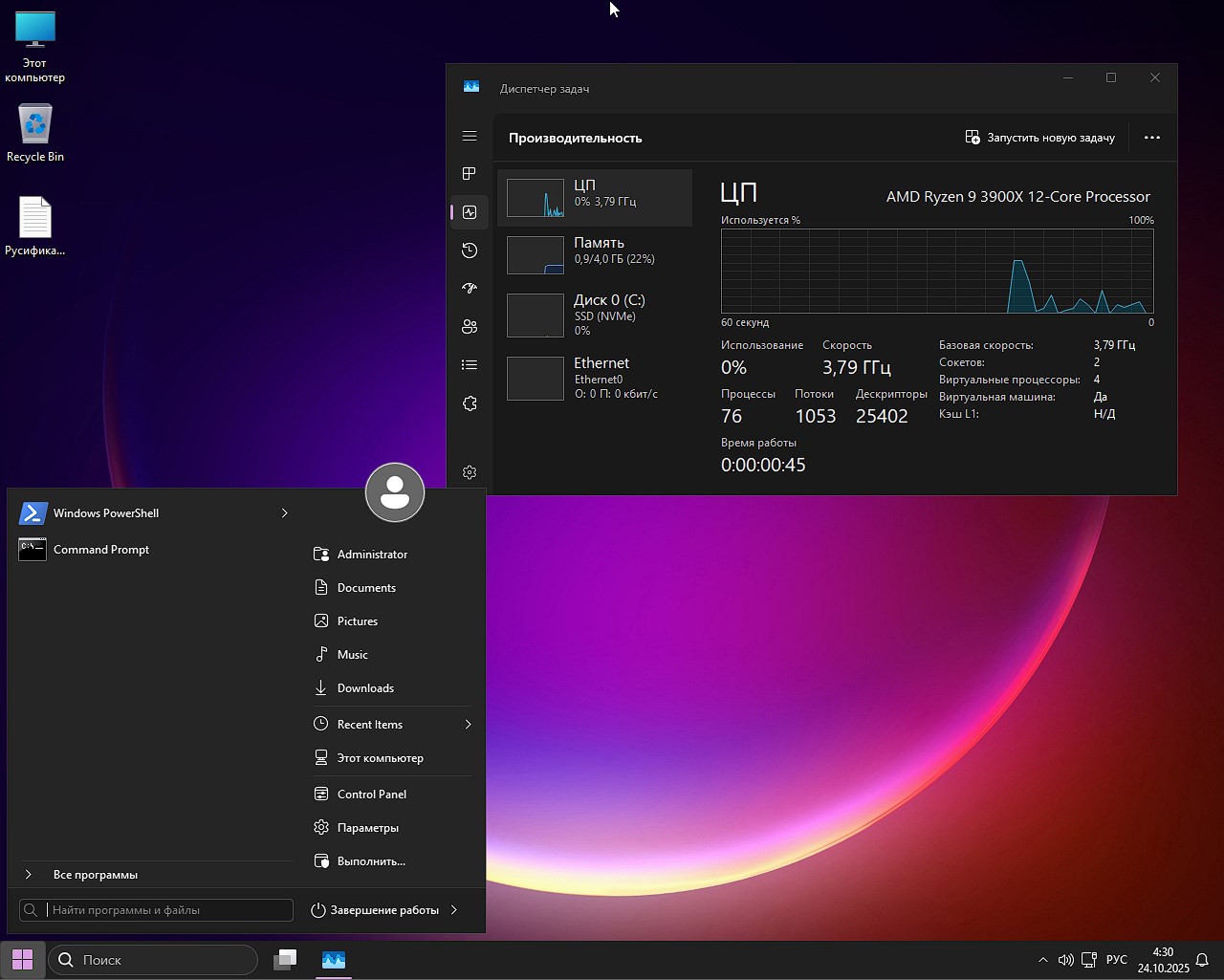Expand shutdown options arrow next to Завершение работы

coord(454,910)
